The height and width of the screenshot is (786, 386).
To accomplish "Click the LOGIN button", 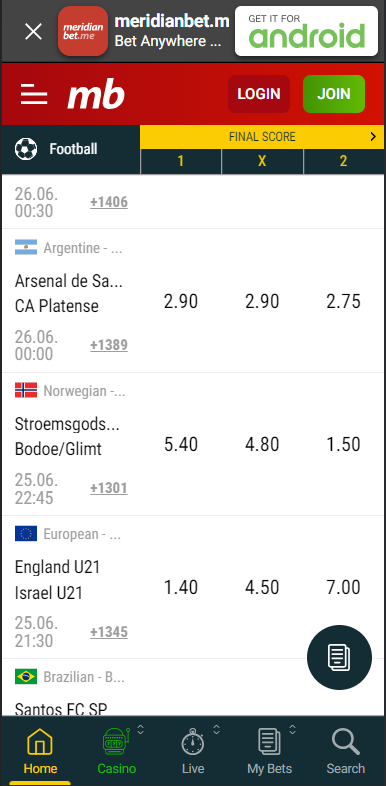I will click(x=259, y=94).
